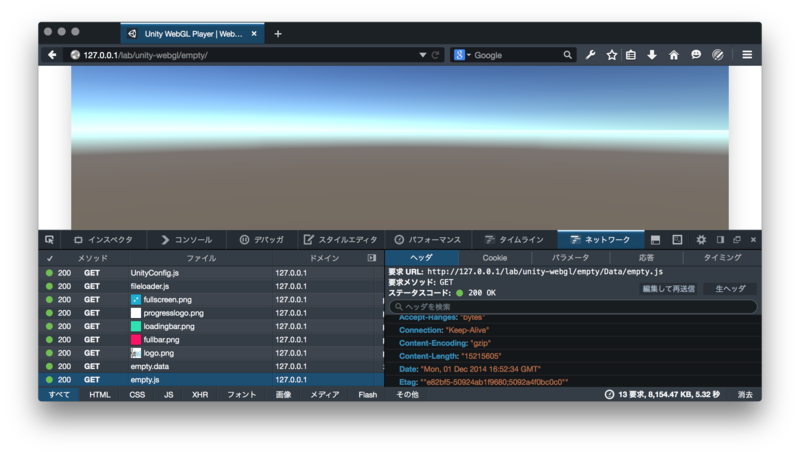Detach devtools into separate window icon
The image size is (800, 456).
737,240
